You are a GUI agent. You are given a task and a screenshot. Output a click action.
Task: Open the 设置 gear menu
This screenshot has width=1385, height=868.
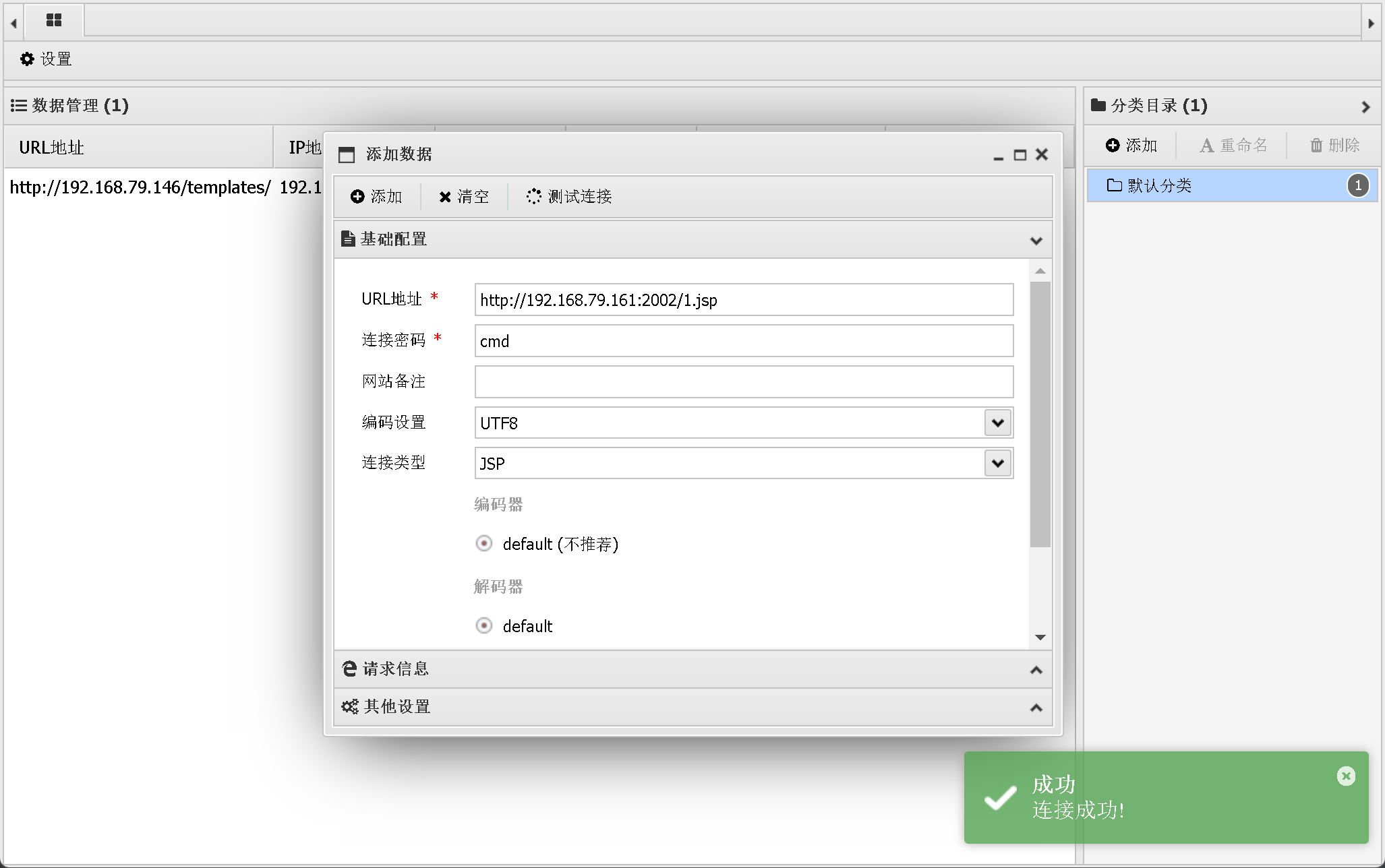pos(46,59)
